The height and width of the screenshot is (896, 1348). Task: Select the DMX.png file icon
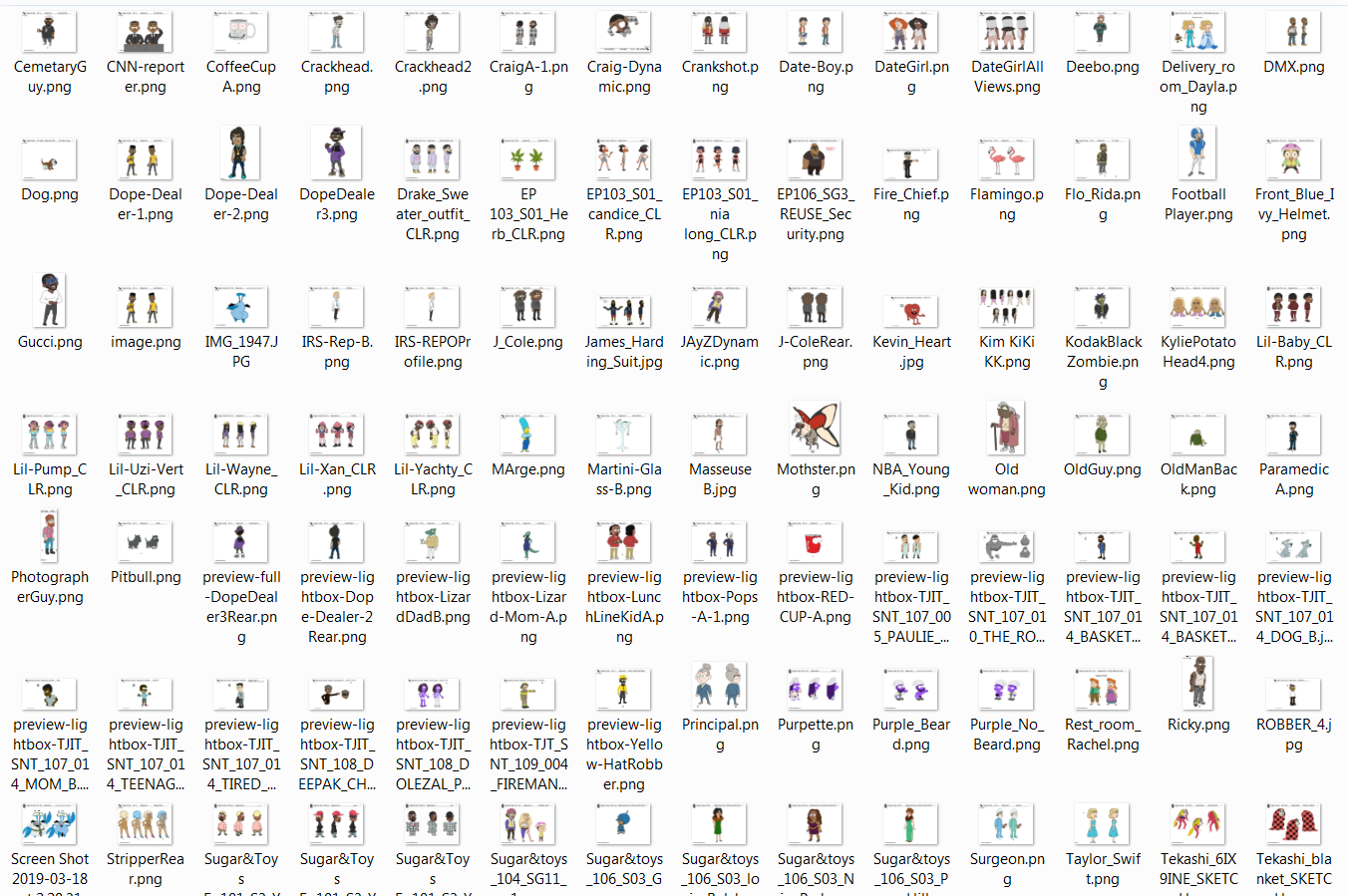coord(1293,31)
